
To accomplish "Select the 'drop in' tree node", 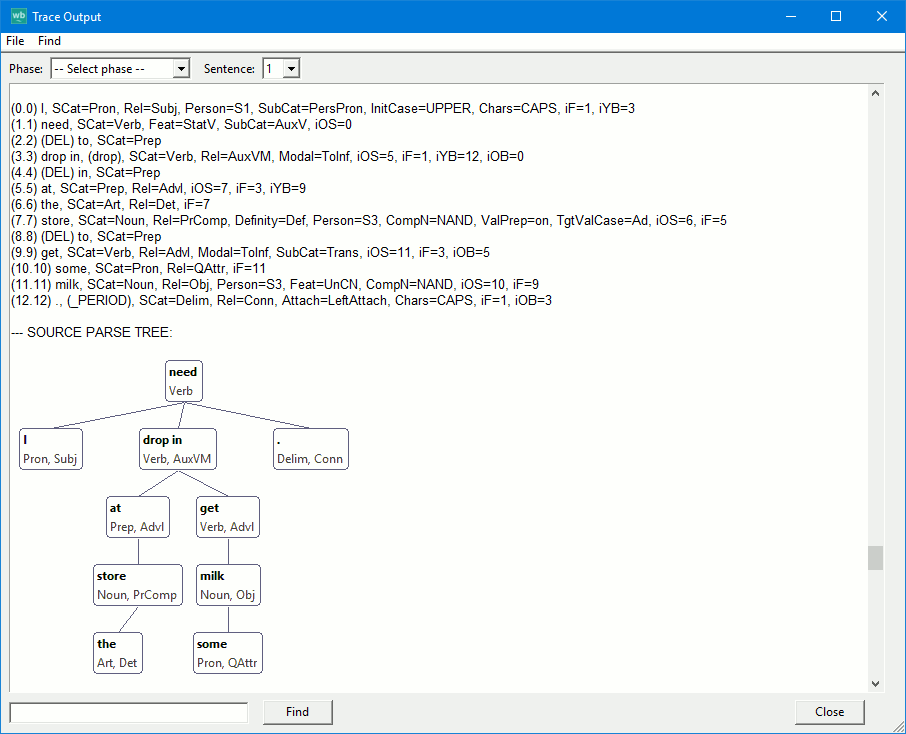I will (x=178, y=449).
